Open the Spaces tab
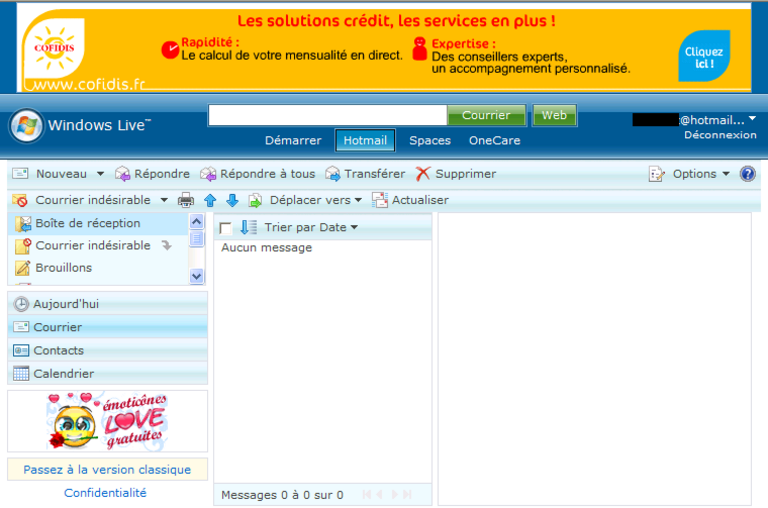The height and width of the screenshot is (508, 768). (x=430, y=141)
